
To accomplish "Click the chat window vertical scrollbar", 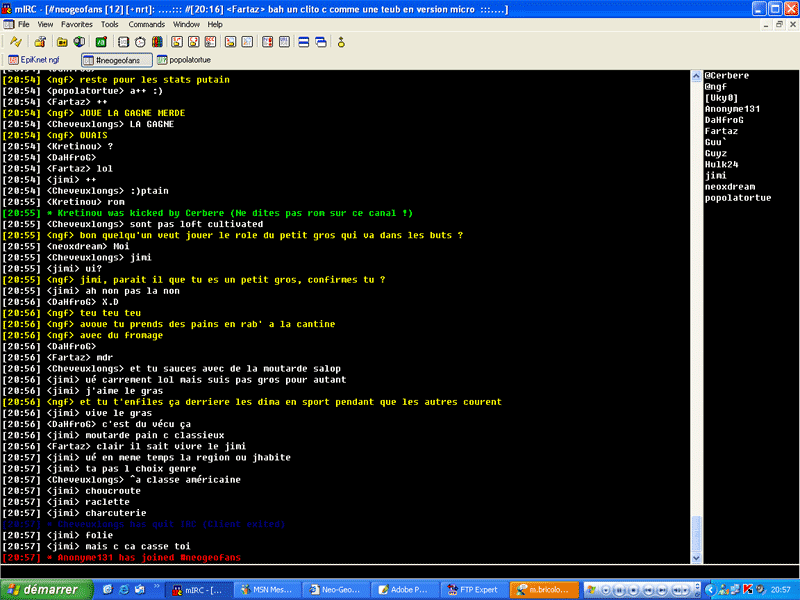I will click(x=696, y=300).
